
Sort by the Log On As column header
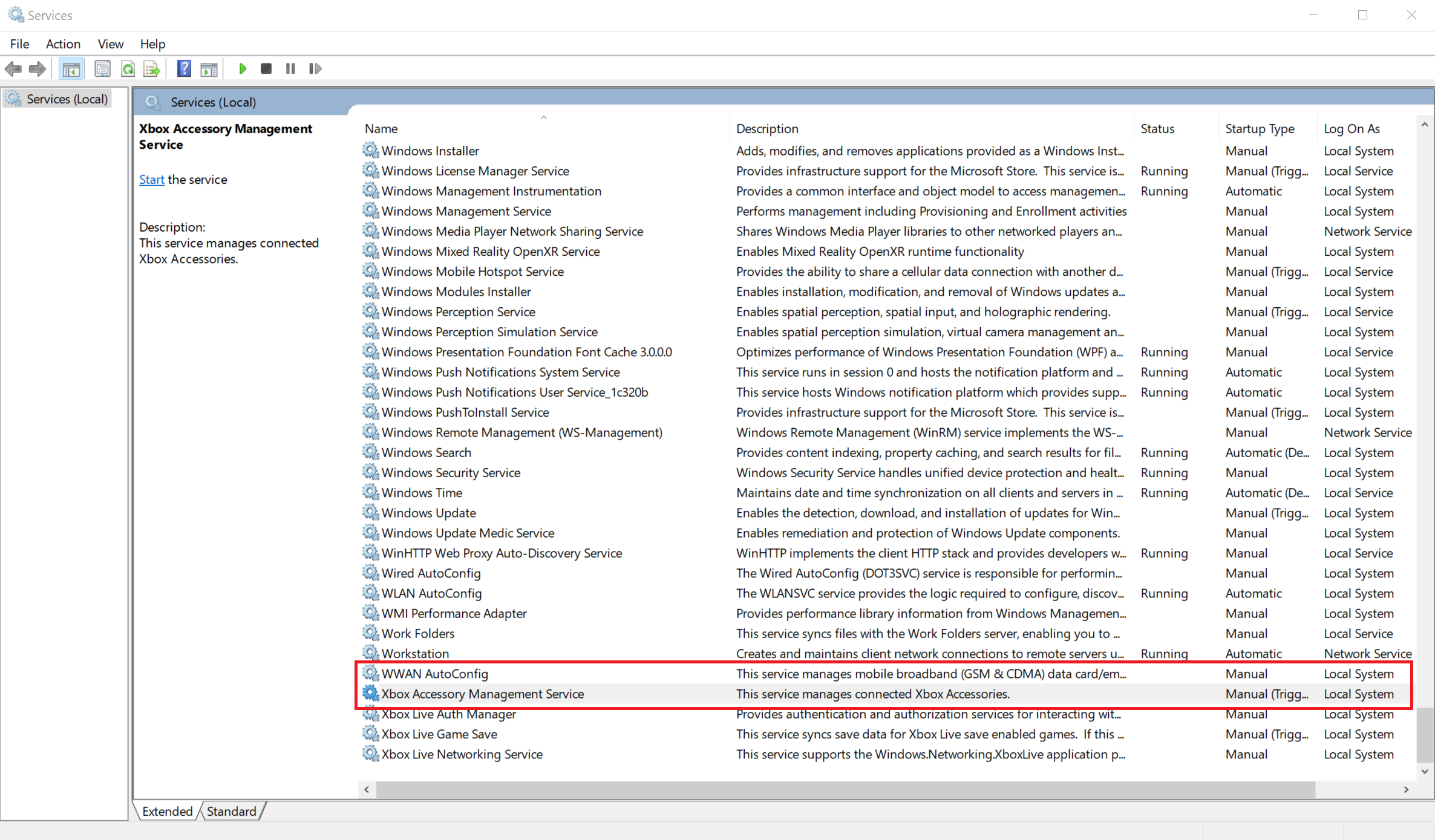(1366, 128)
